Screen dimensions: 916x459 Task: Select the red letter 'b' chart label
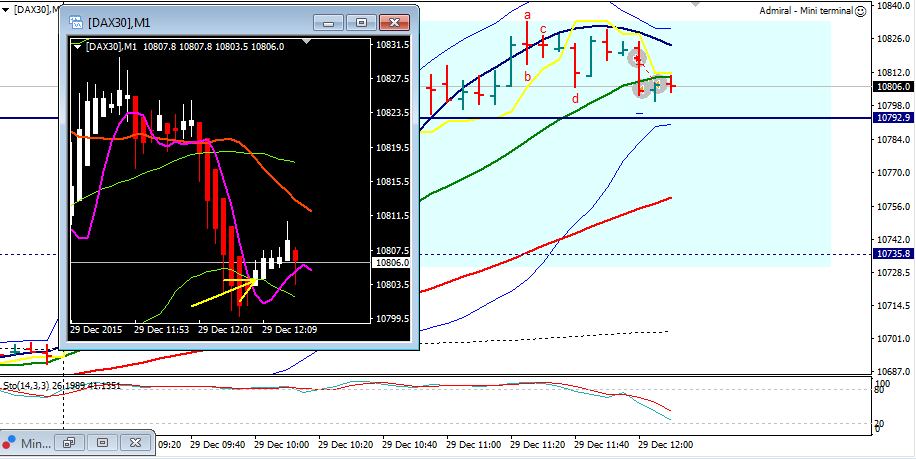coord(527,76)
